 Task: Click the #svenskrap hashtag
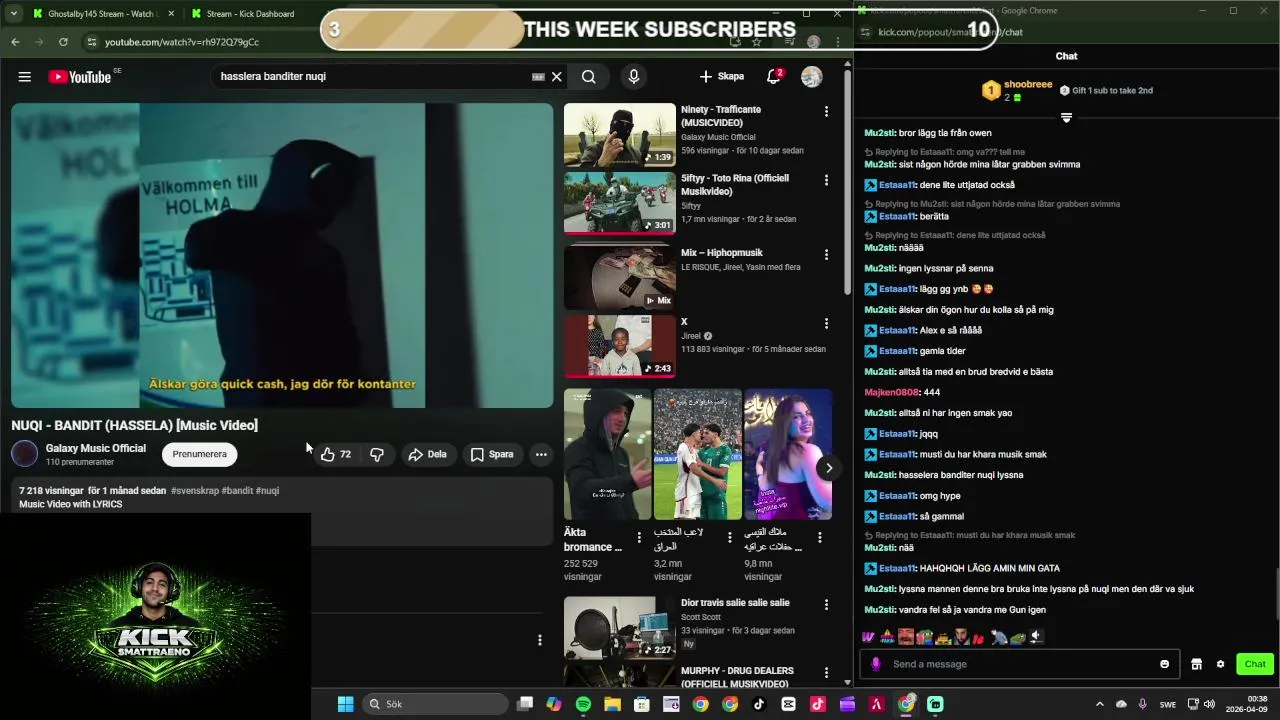click(195, 491)
